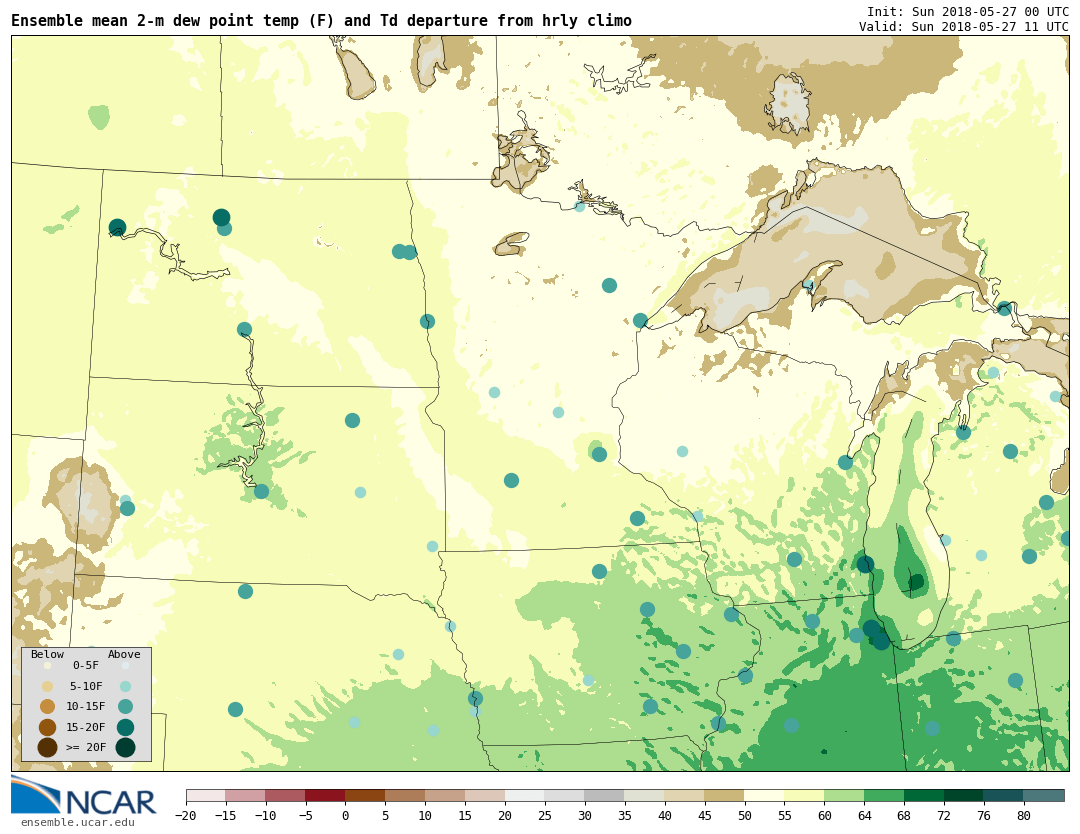This screenshot has height=834, width=1080.
Task: Click green colorbar swatch between 64 and 68
Action: click(885, 795)
